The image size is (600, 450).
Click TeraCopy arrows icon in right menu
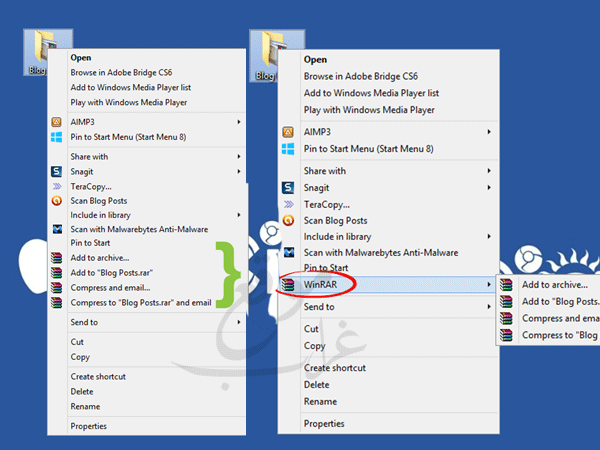coord(289,204)
